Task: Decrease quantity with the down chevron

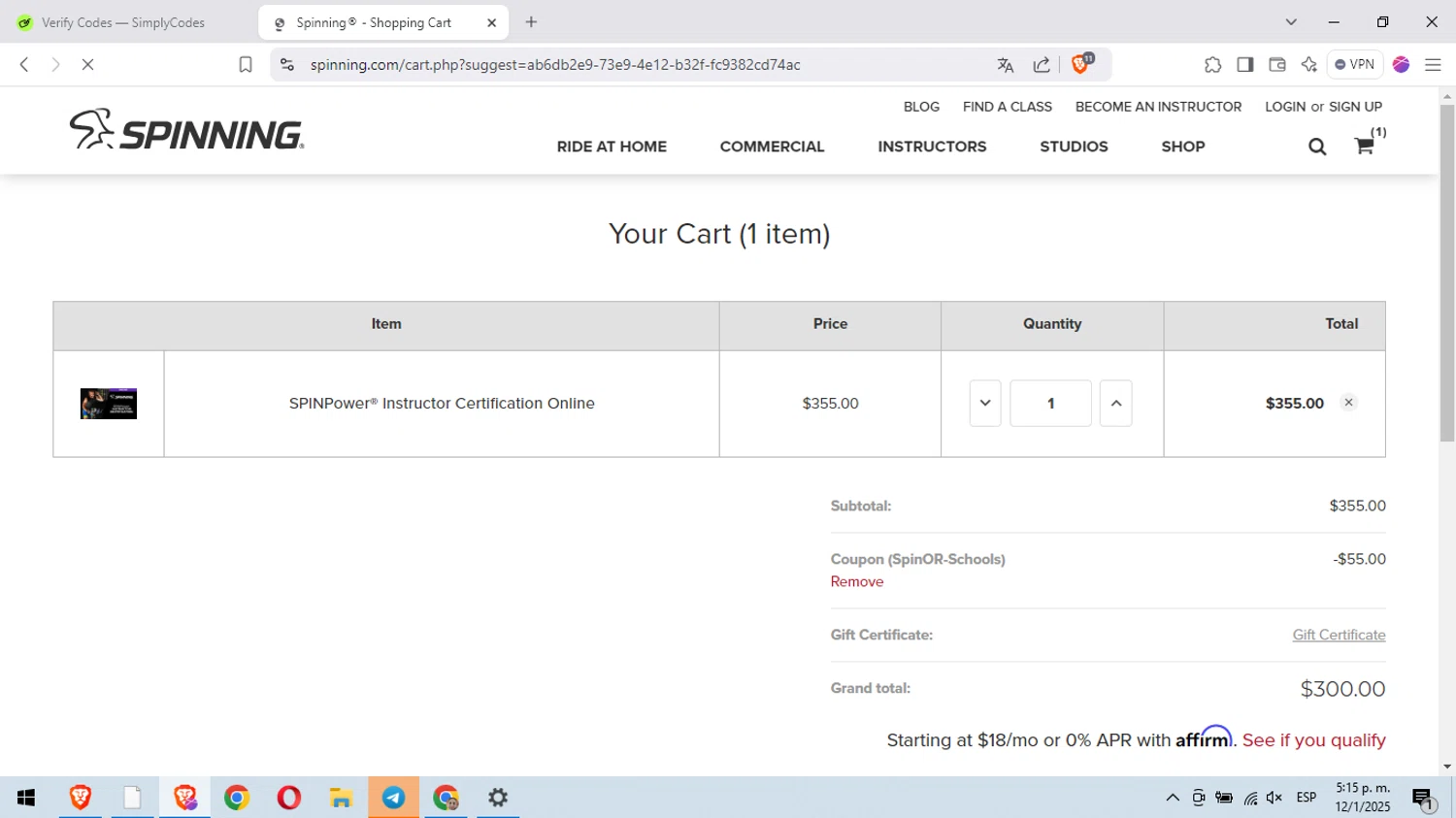Action: pos(985,404)
